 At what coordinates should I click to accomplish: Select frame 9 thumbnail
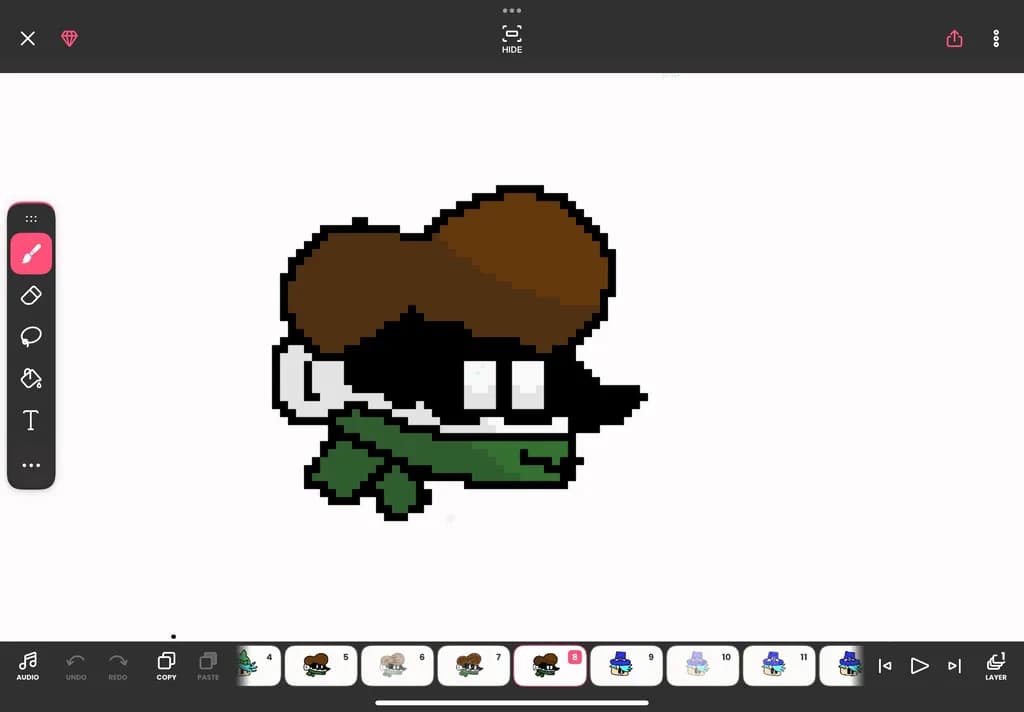[626, 666]
